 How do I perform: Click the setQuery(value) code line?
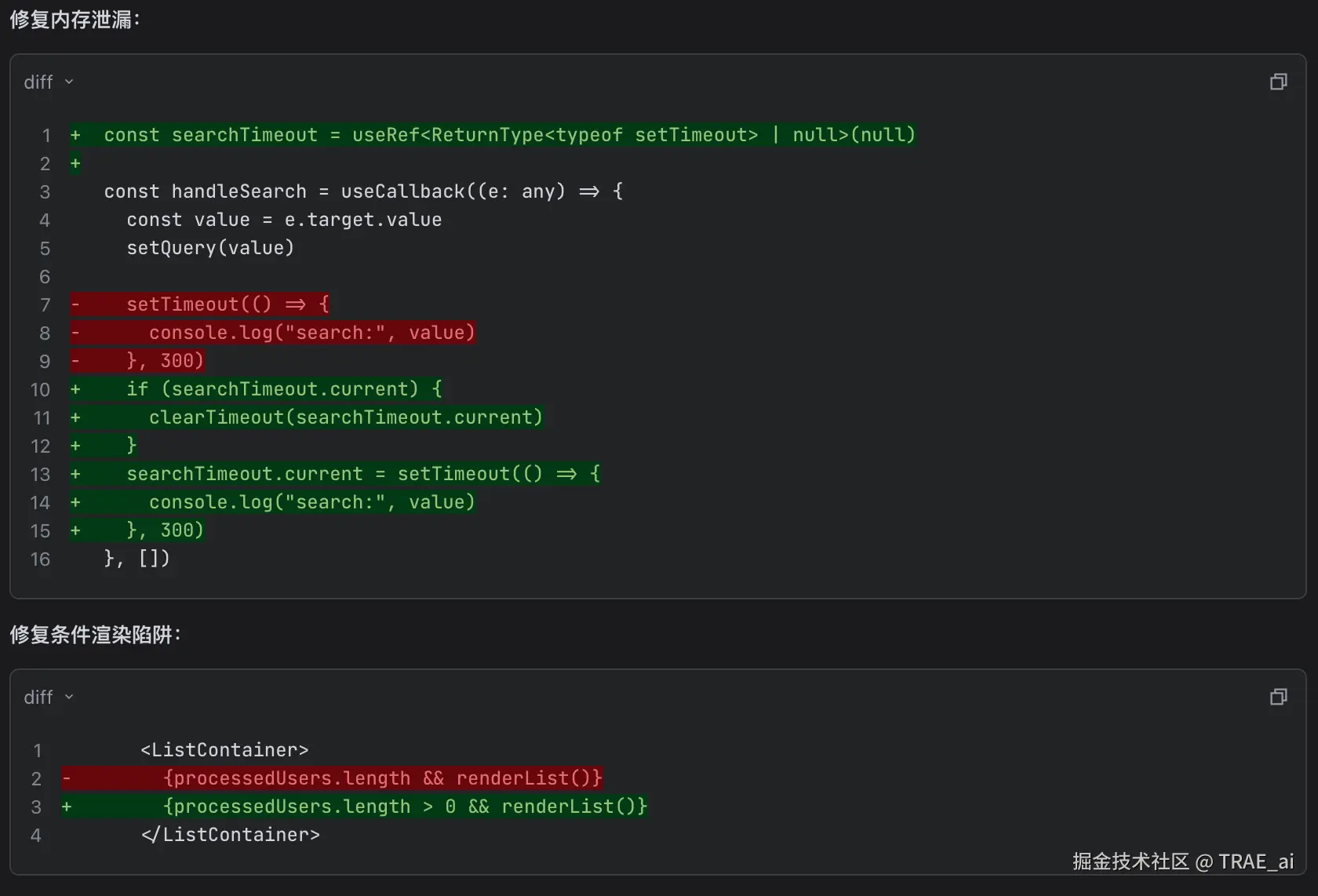(x=210, y=248)
